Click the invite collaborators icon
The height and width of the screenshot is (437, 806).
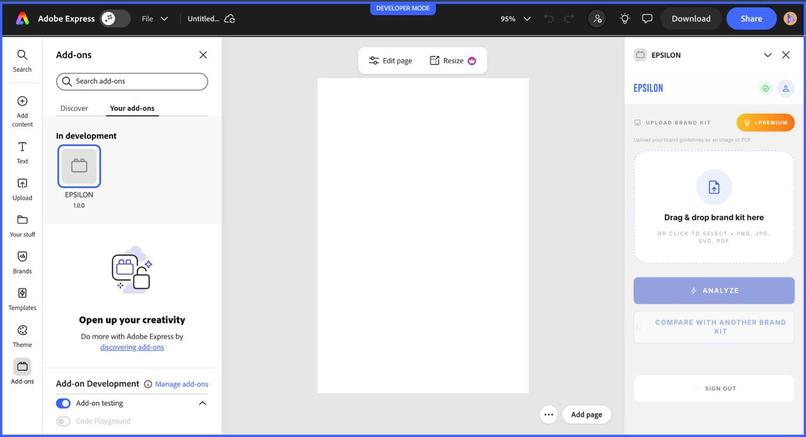pos(597,19)
